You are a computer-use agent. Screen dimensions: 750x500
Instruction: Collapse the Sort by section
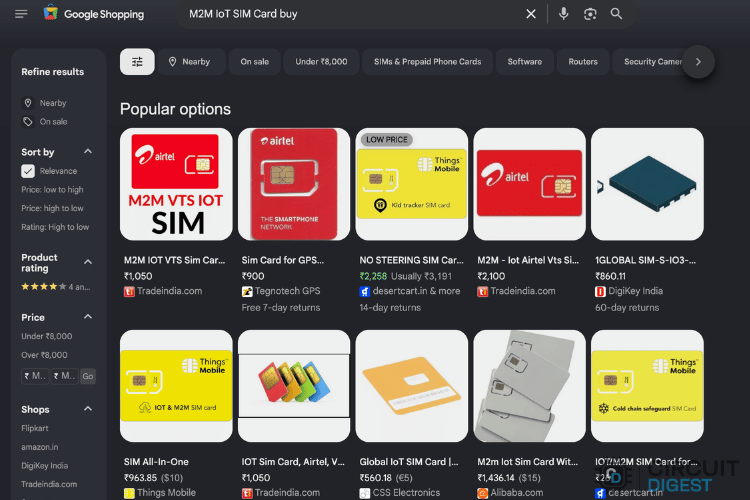click(88, 152)
